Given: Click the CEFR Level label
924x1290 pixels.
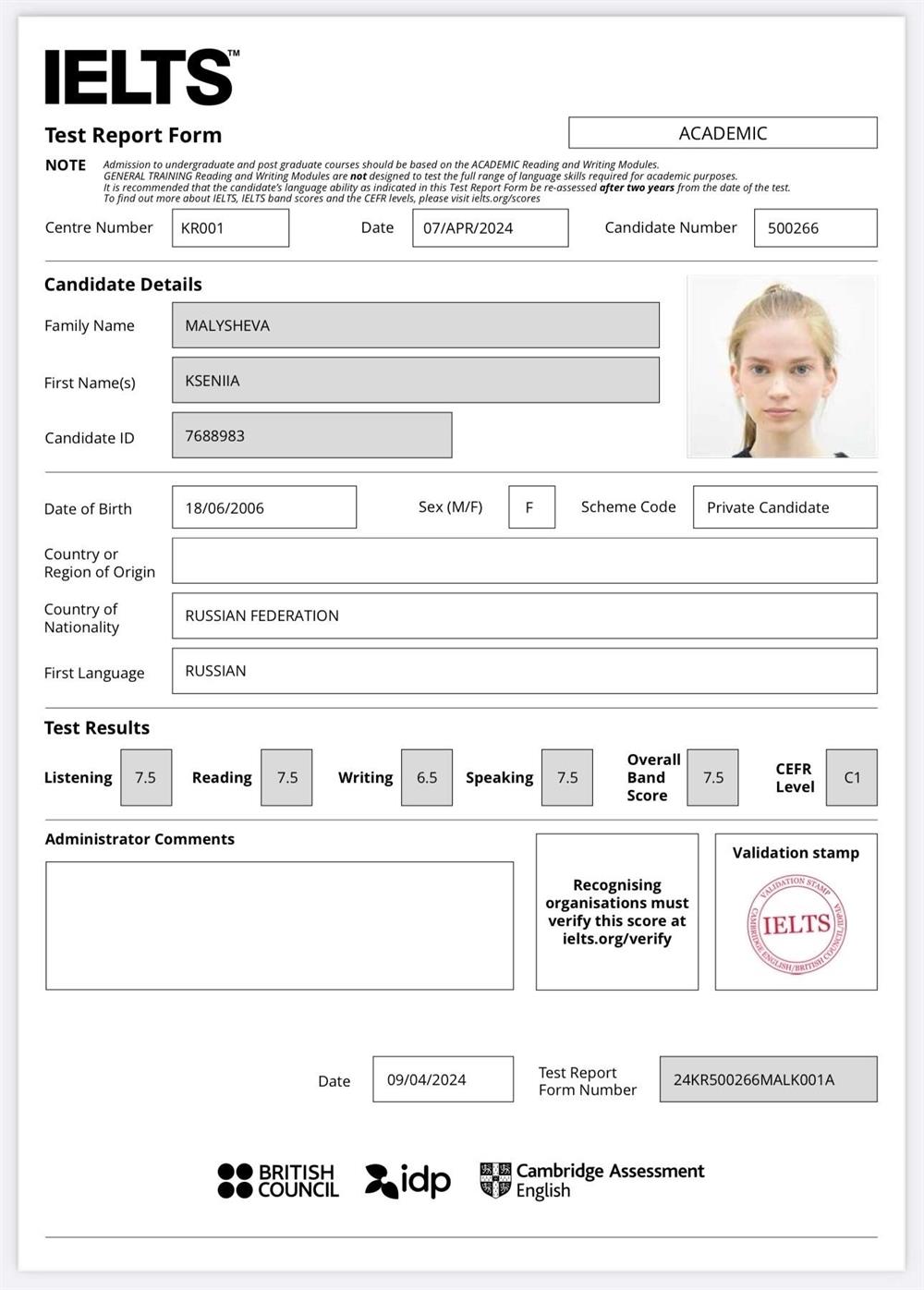Looking at the screenshot, I should click(x=795, y=778).
